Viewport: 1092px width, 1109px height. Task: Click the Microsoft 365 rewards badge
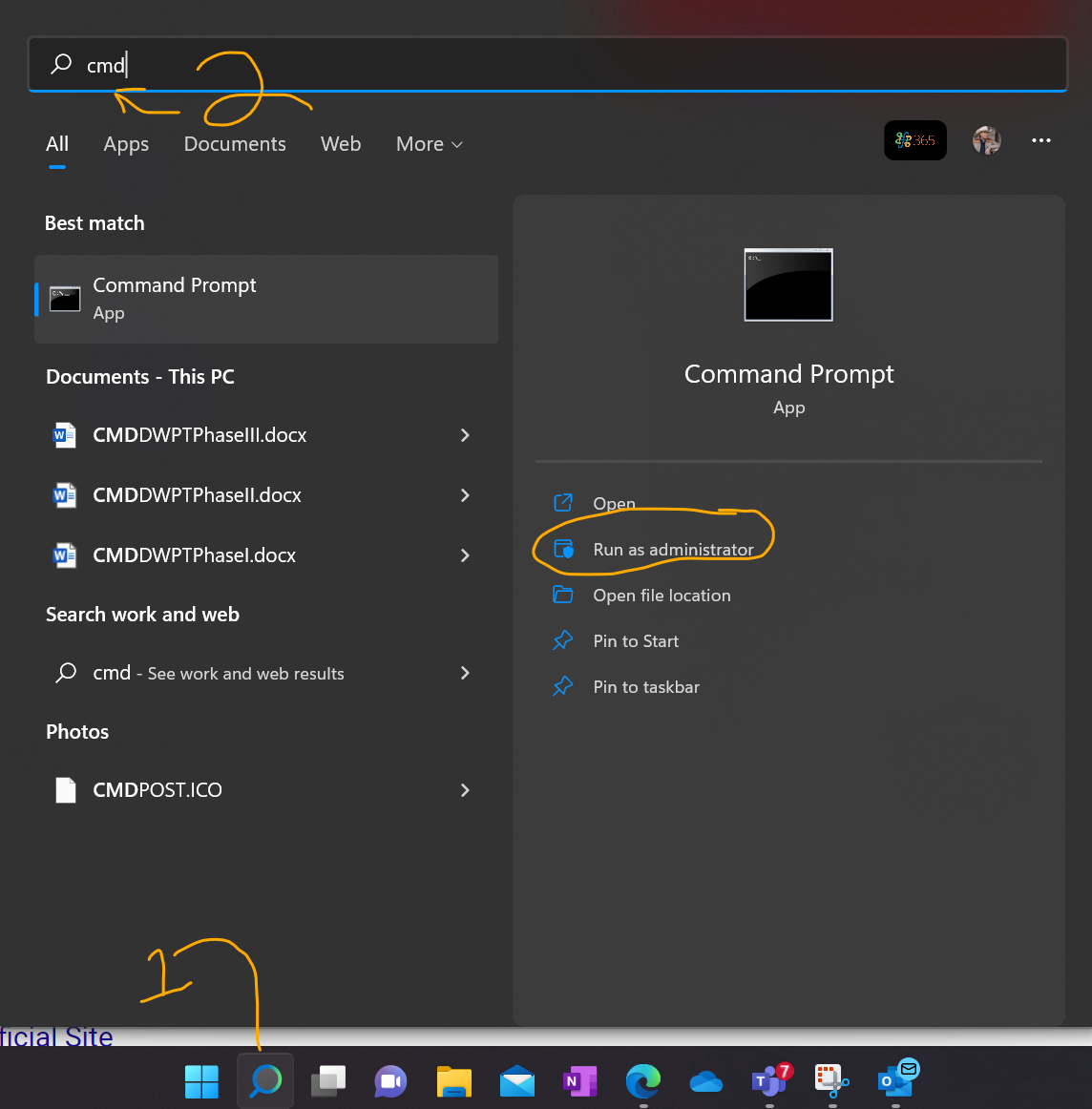tap(915, 140)
